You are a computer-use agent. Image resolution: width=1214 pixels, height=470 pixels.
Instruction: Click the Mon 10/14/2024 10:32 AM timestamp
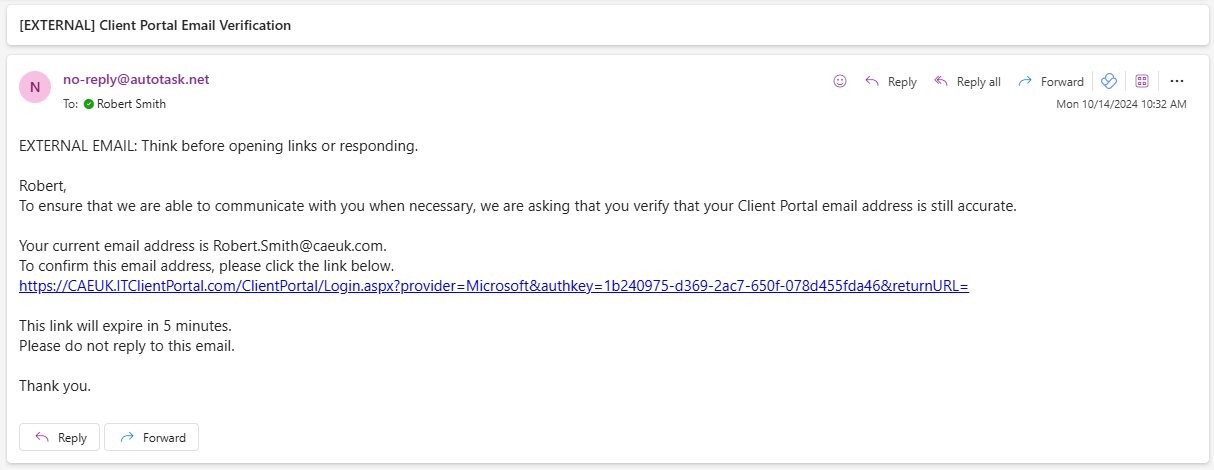[1121, 104]
